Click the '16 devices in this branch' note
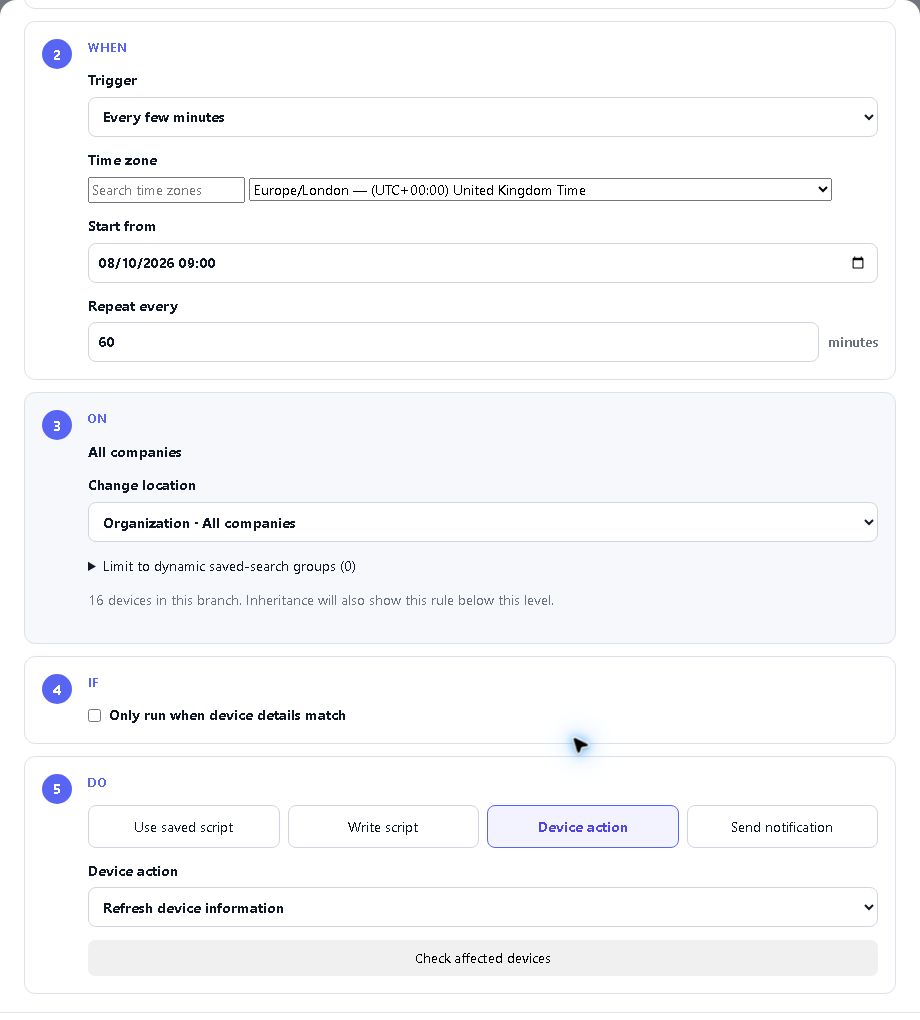Viewport: 920px width, 1020px height. point(321,600)
